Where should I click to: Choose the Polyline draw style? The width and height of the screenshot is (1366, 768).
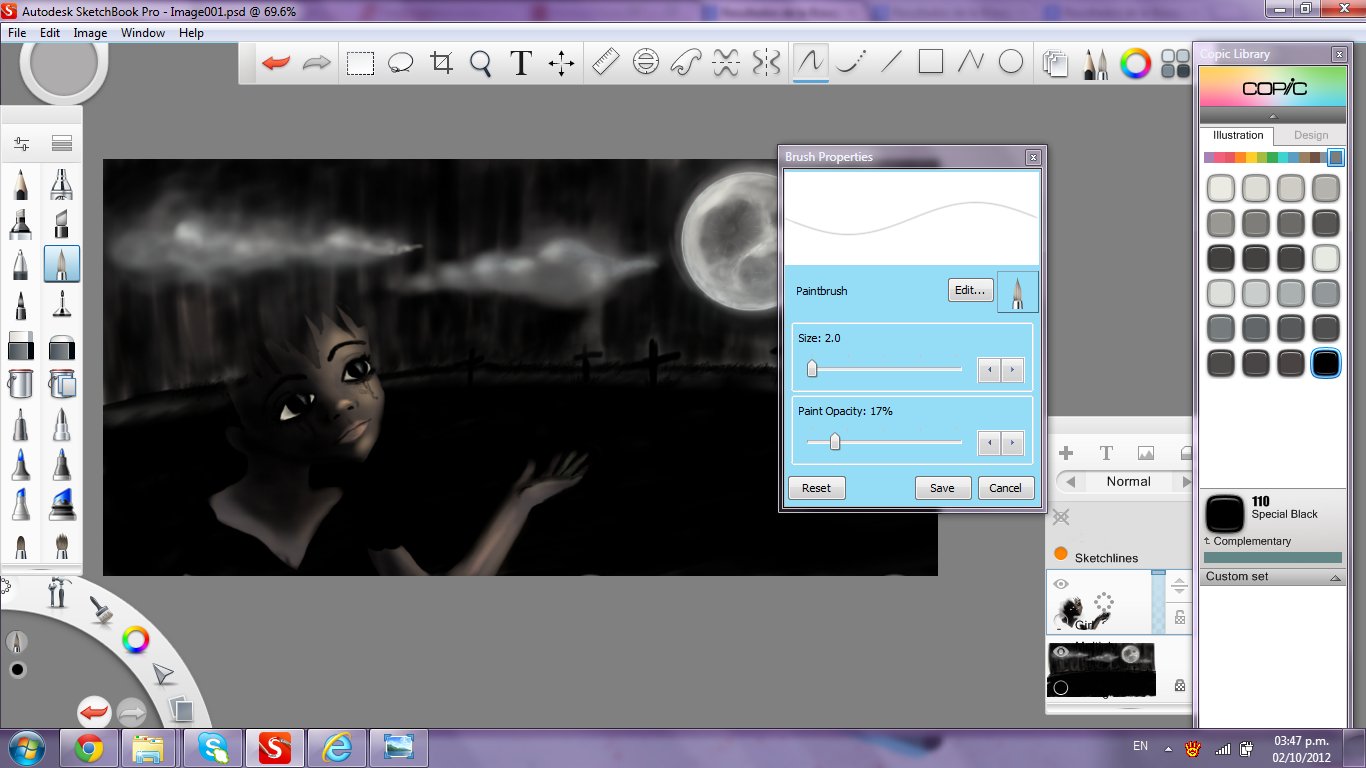click(971, 62)
